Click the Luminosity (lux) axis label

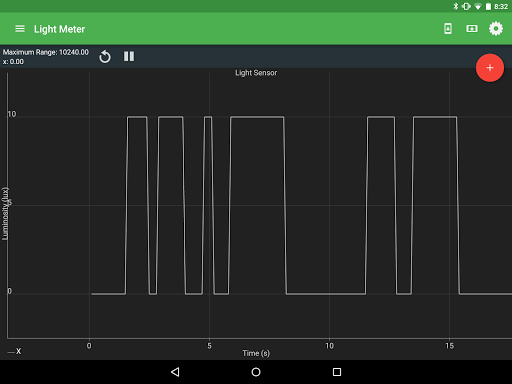[5, 213]
